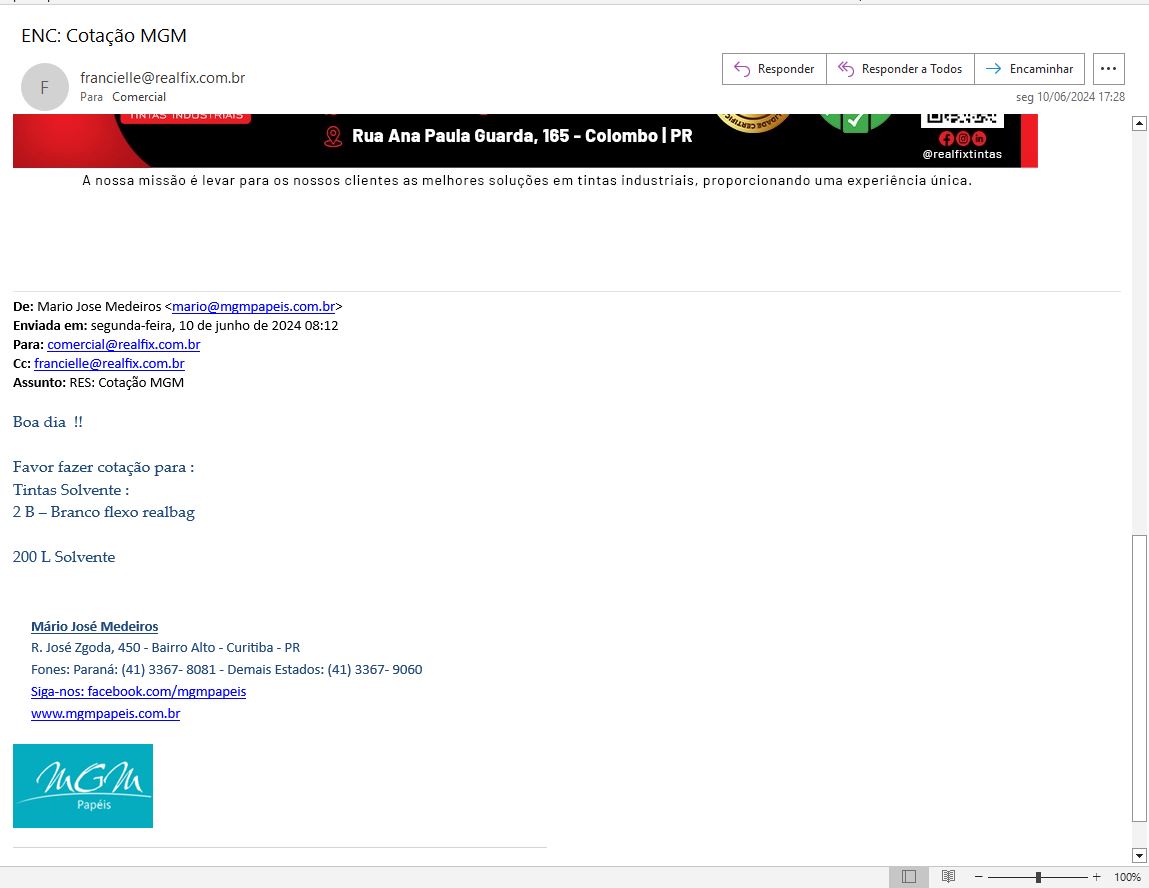
Task: Open zoom dialog via 100% label
Action: pyautogui.click(x=1127, y=877)
